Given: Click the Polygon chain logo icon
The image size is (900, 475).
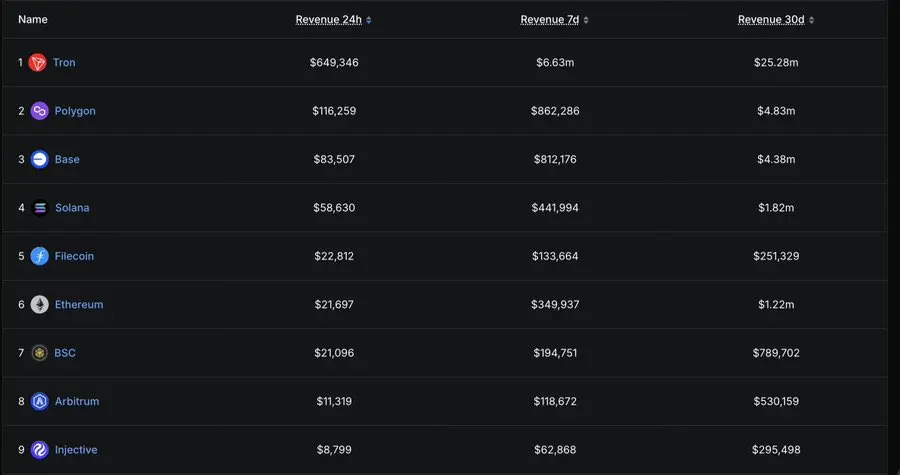Looking at the screenshot, I should (x=40, y=111).
